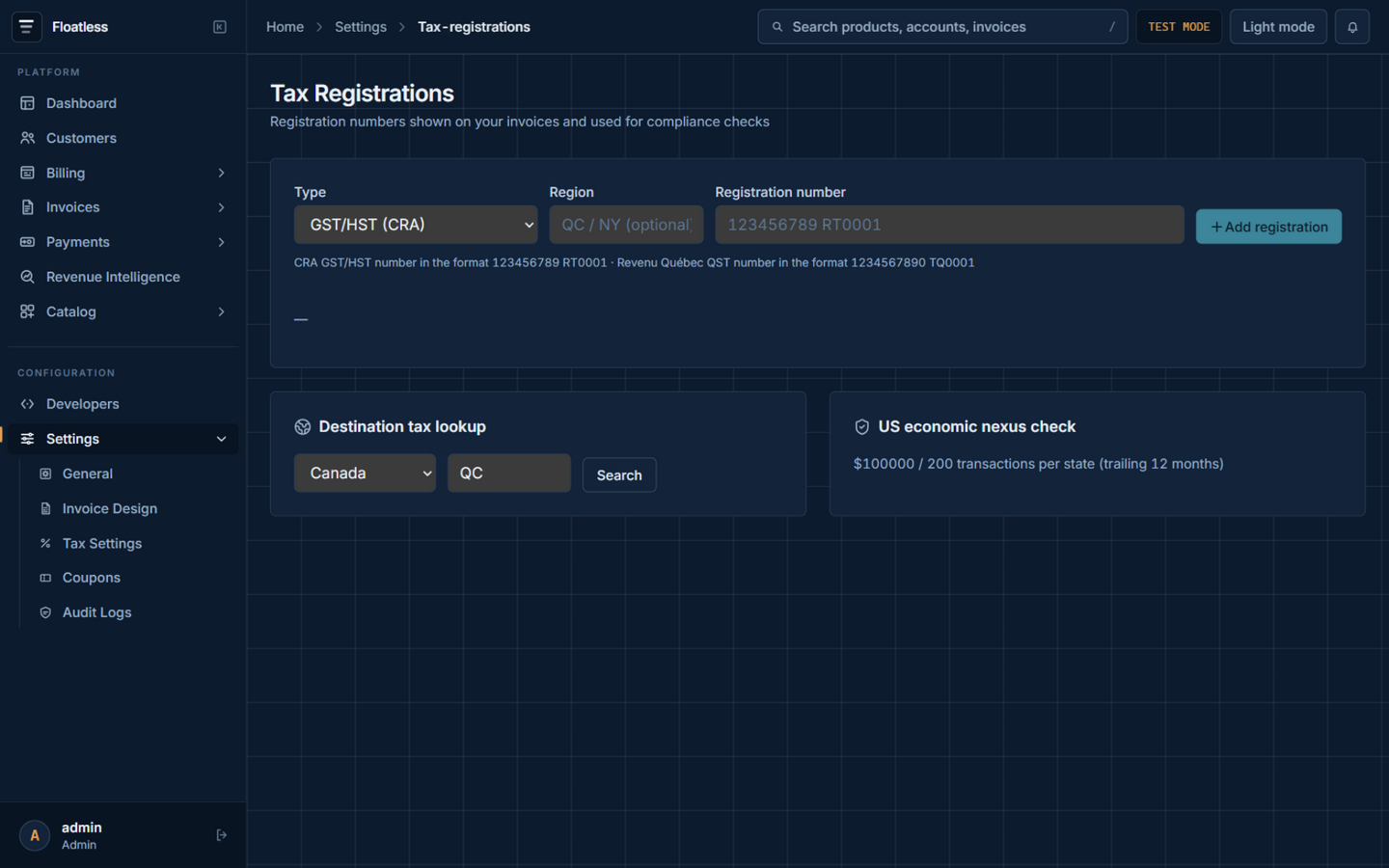Expand the Catalog submenu chevron
The height and width of the screenshot is (868, 1389).
pos(221,312)
